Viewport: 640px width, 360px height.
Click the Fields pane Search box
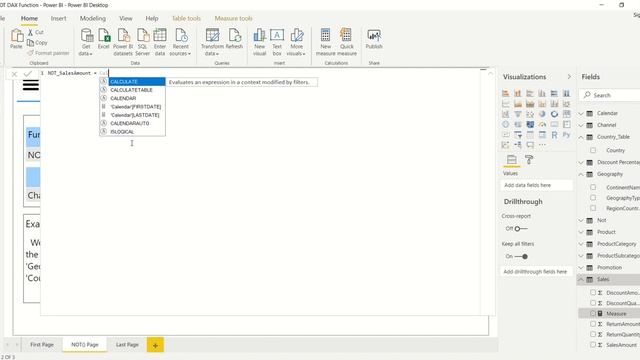tap(610, 95)
